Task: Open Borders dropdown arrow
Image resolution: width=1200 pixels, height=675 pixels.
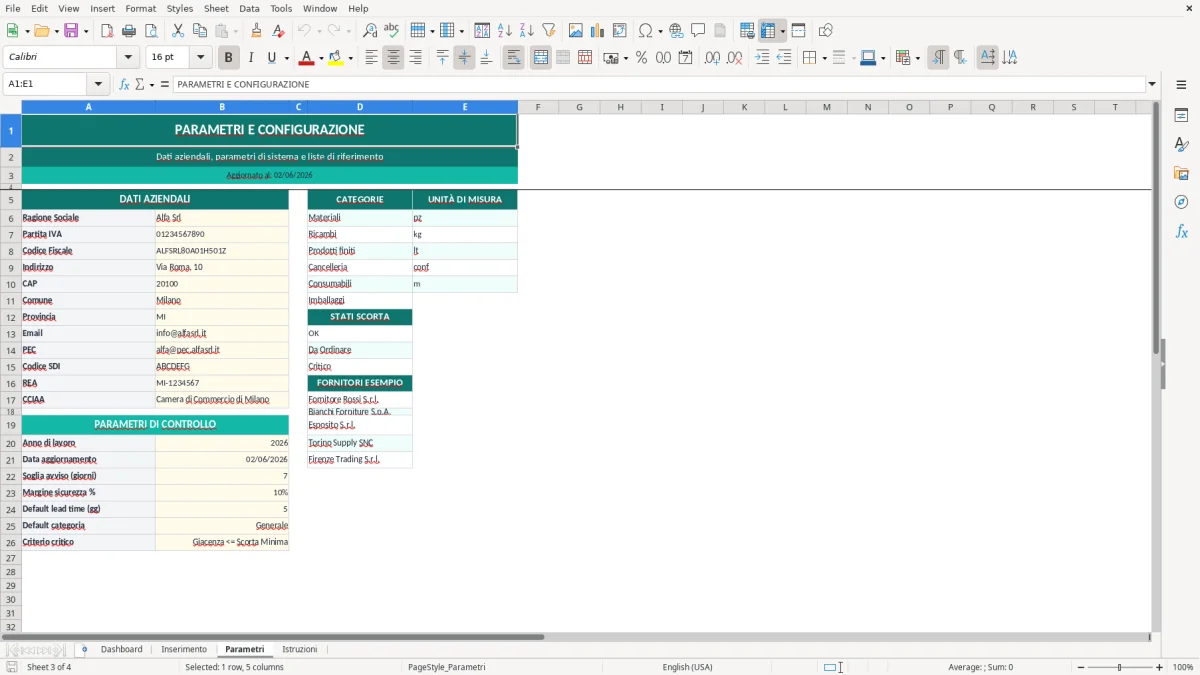Action: click(x=824, y=58)
